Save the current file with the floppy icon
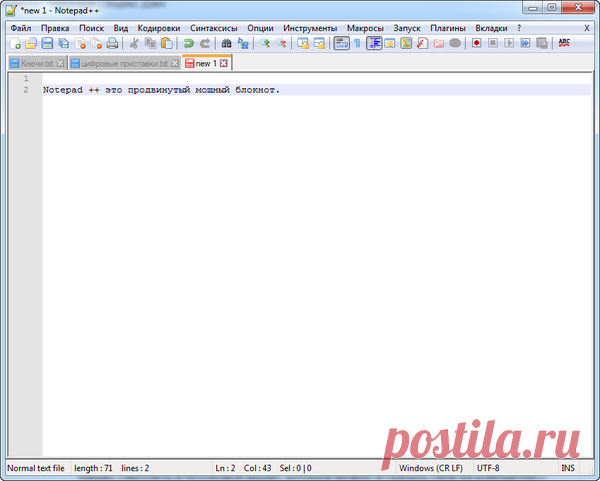 tap(47, 43)
